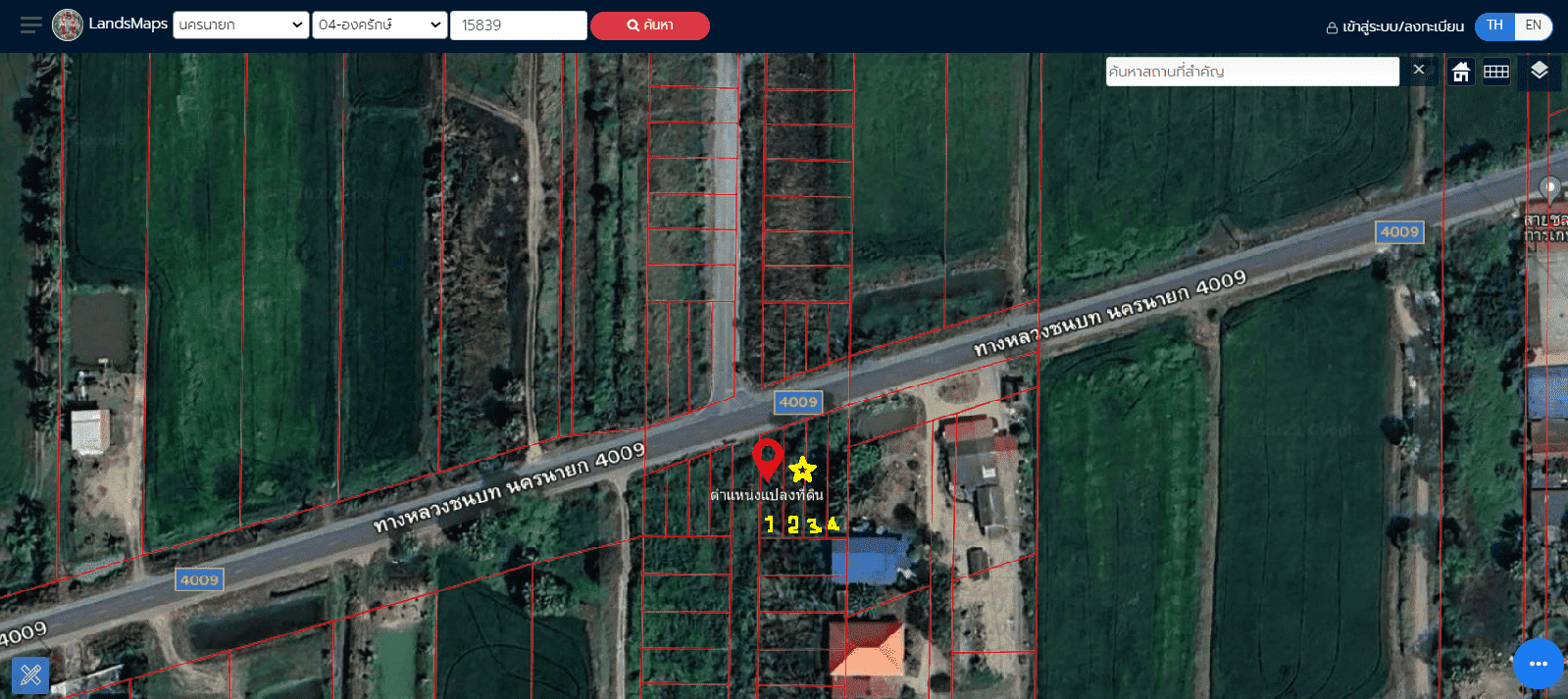
Task: Click the home icon on the map toolbar
Action: click(1461, 72)
